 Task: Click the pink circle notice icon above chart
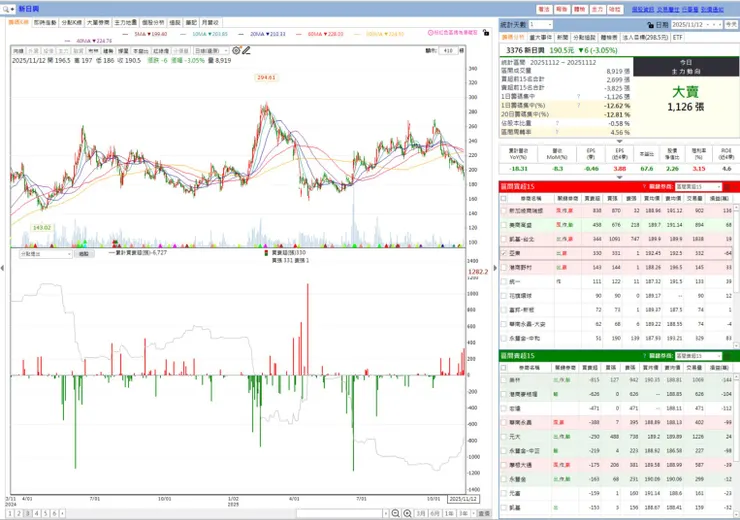click(x=430, y=33)
